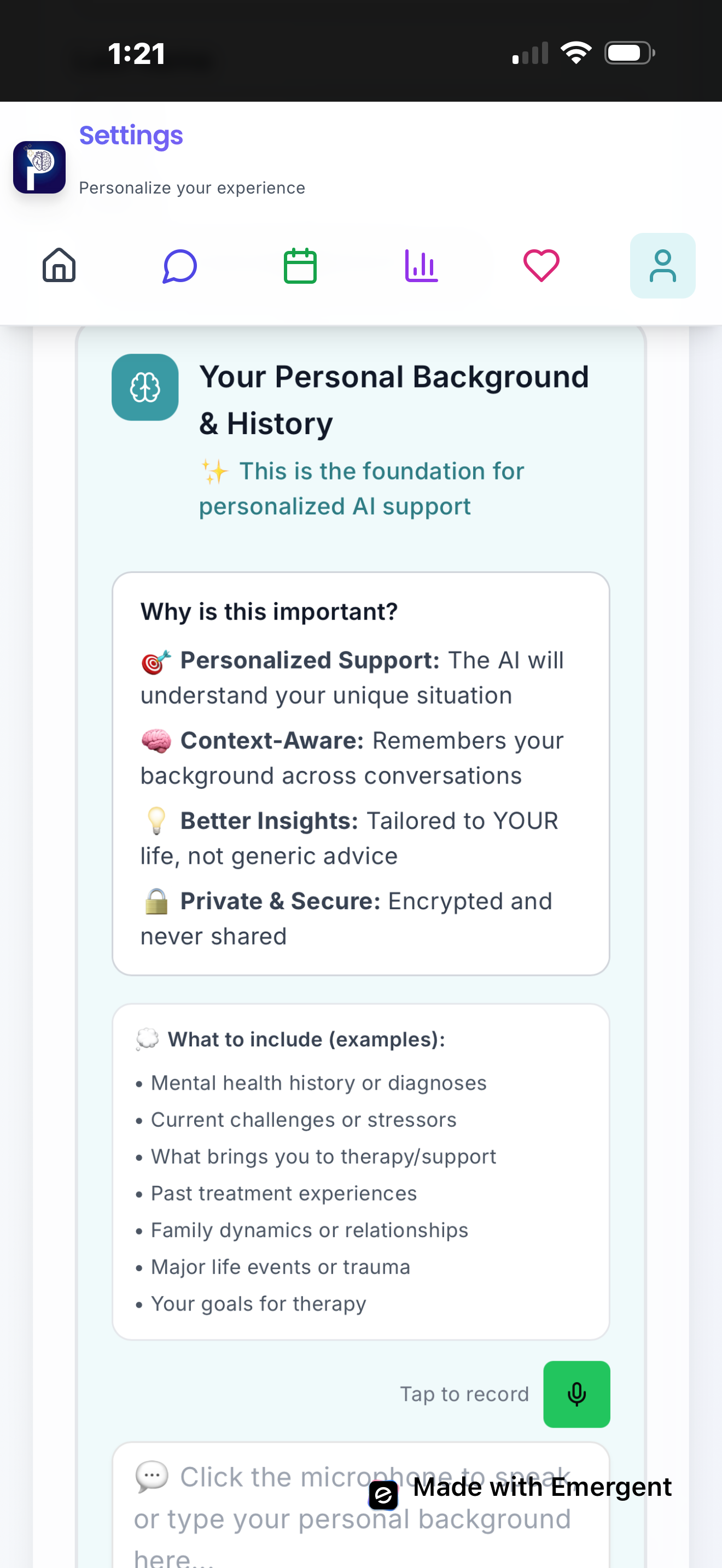Screen dimensions: 722x1568
Task: Click the 'Tap to record' label
Action: click(x=464, y=1394)
